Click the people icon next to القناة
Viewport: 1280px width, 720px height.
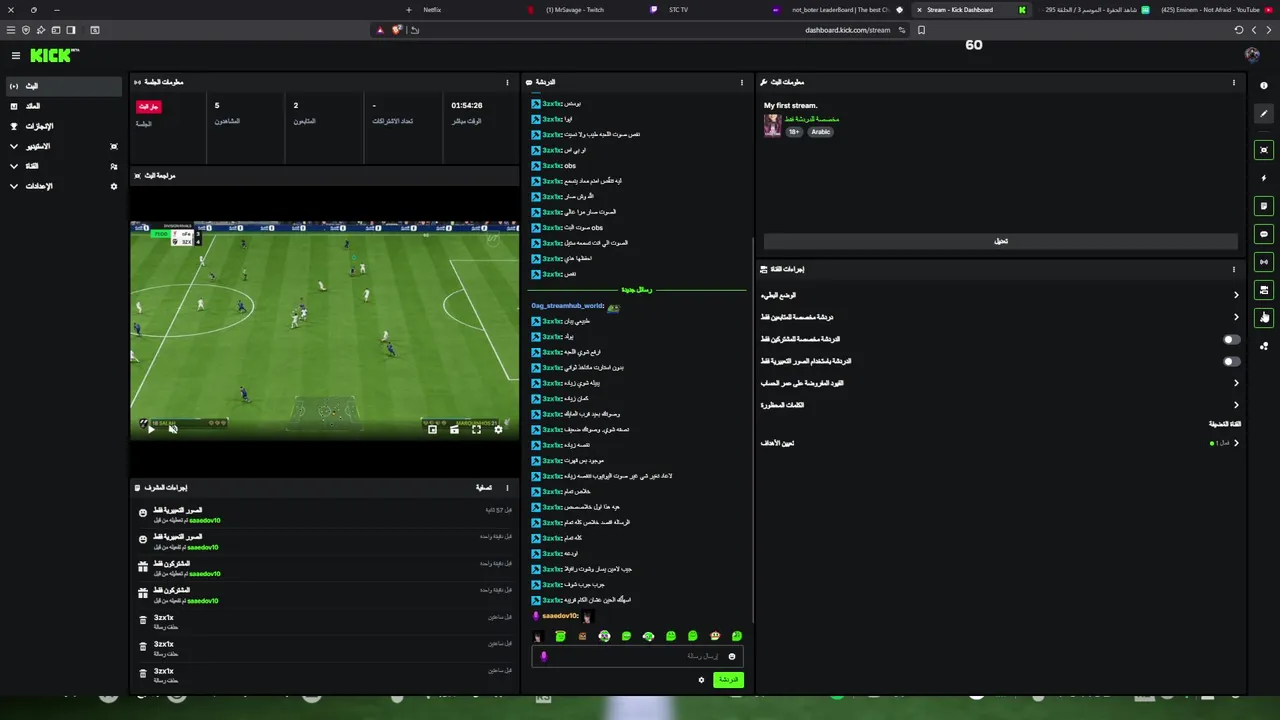tap(114, 166)
